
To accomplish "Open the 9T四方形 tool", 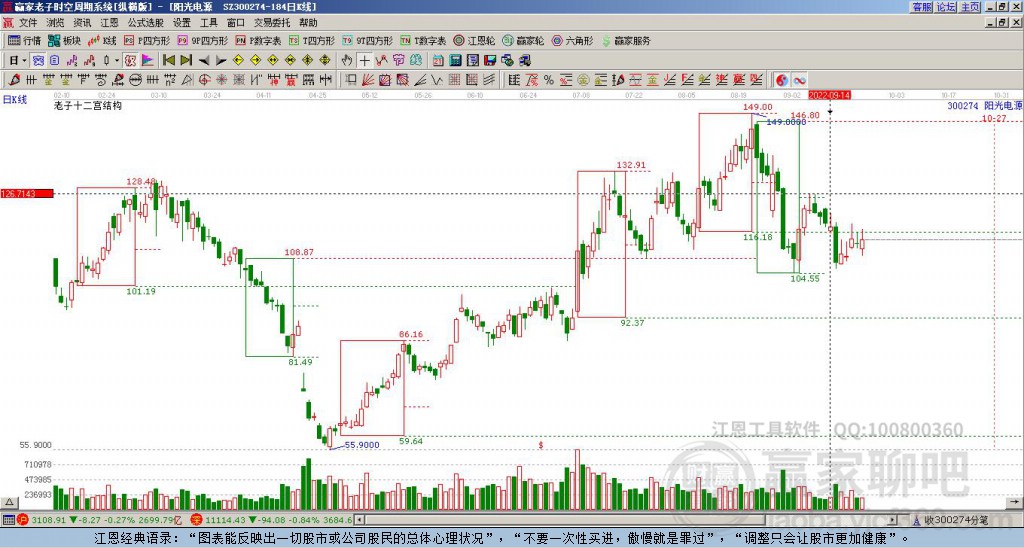I will pyautogui.click(x=368, y=40).
